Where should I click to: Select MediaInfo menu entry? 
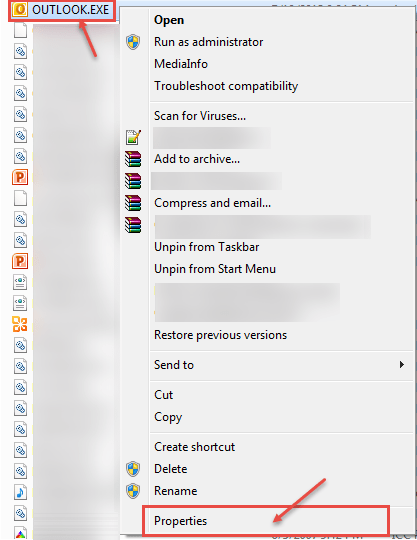click(181, 64)
